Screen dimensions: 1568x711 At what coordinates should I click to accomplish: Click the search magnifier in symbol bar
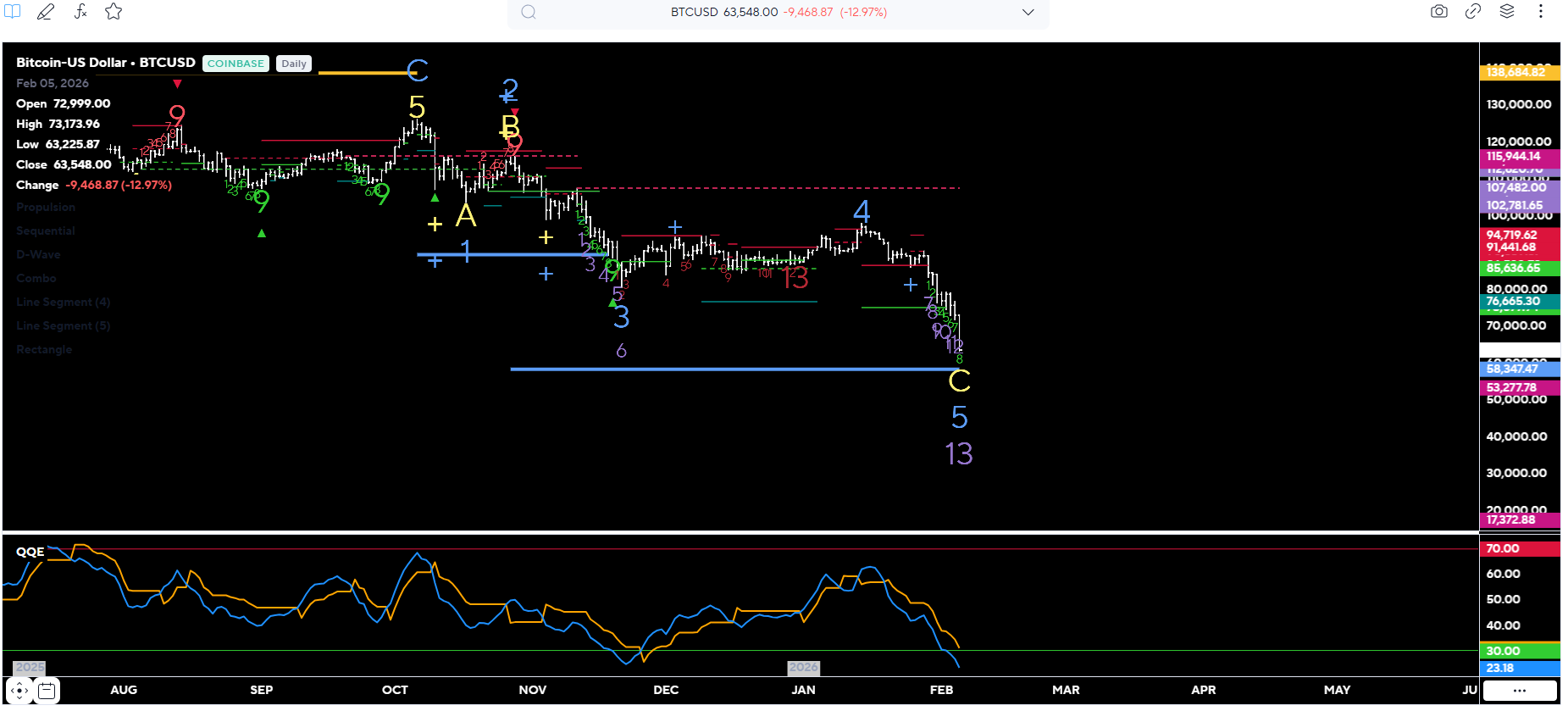coord(529,12)
